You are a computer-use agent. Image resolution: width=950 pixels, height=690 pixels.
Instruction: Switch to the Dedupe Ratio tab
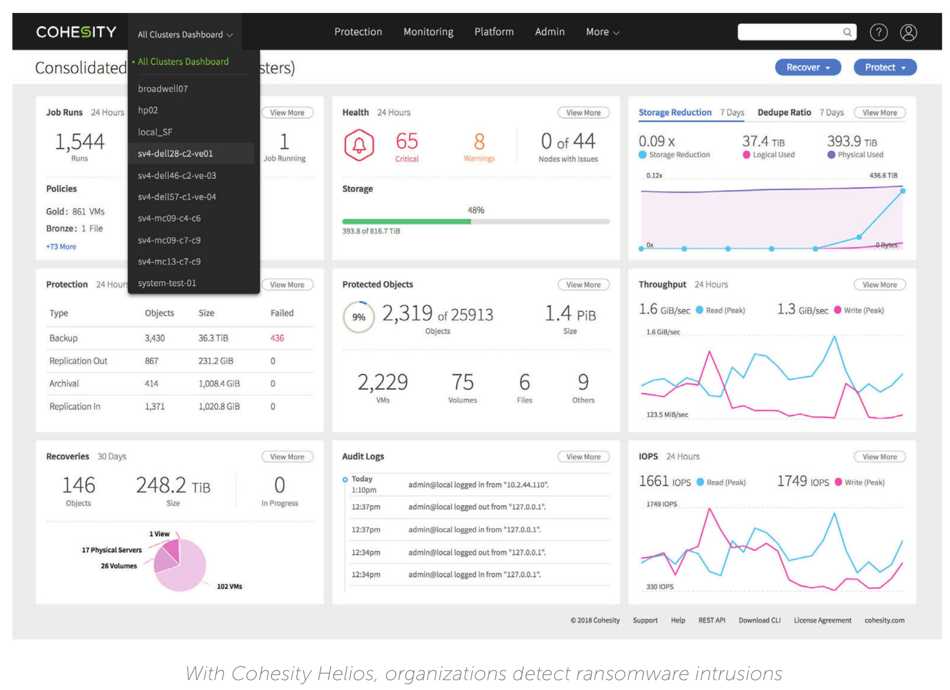point(784,112)
